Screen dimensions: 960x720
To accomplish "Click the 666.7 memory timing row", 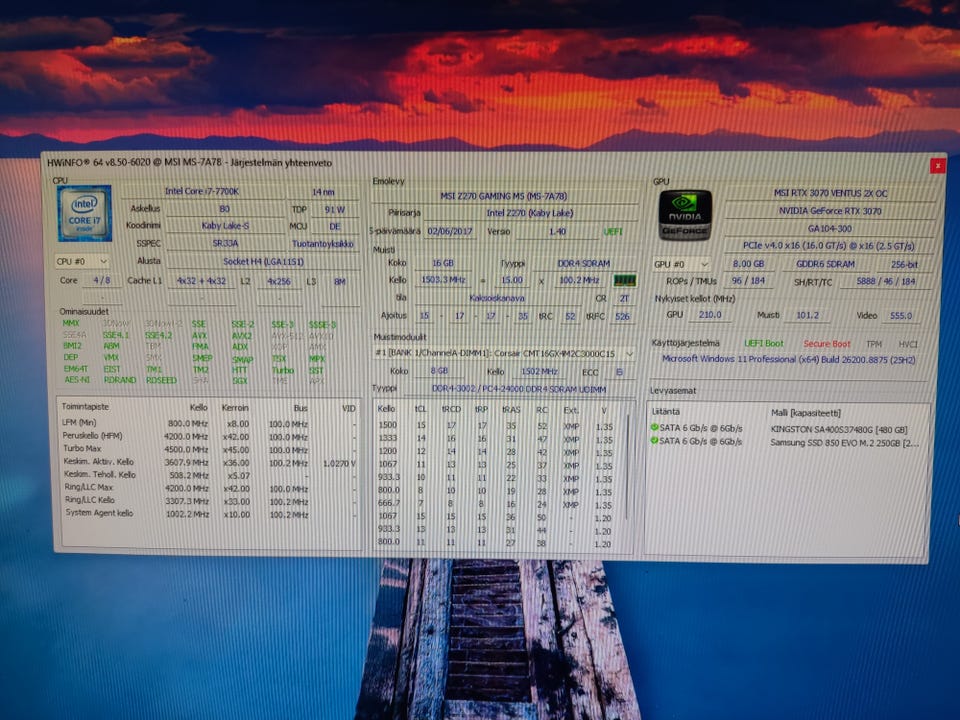I will click(x=496, y=504).
